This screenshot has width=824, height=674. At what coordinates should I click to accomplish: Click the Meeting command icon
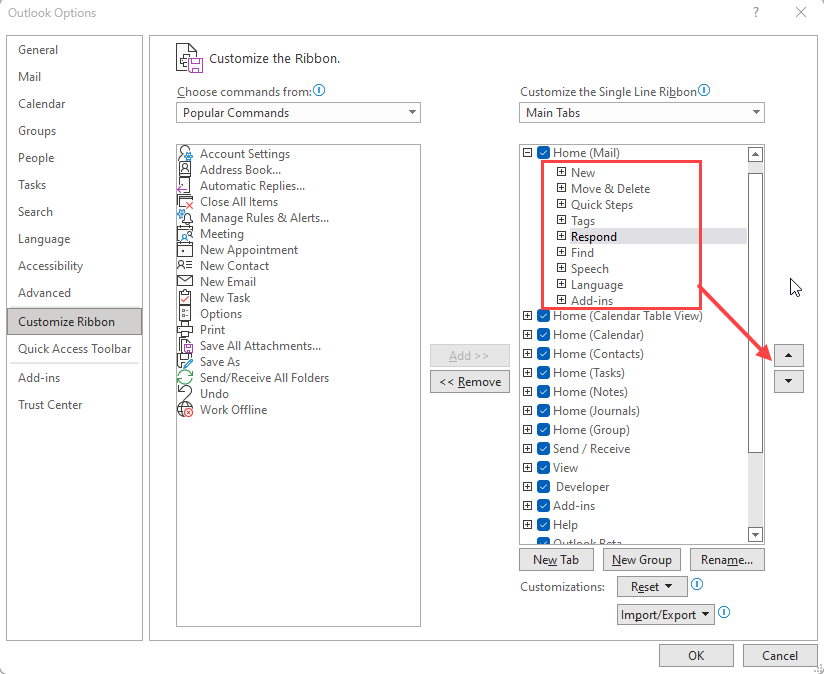(x=185, y=234)
